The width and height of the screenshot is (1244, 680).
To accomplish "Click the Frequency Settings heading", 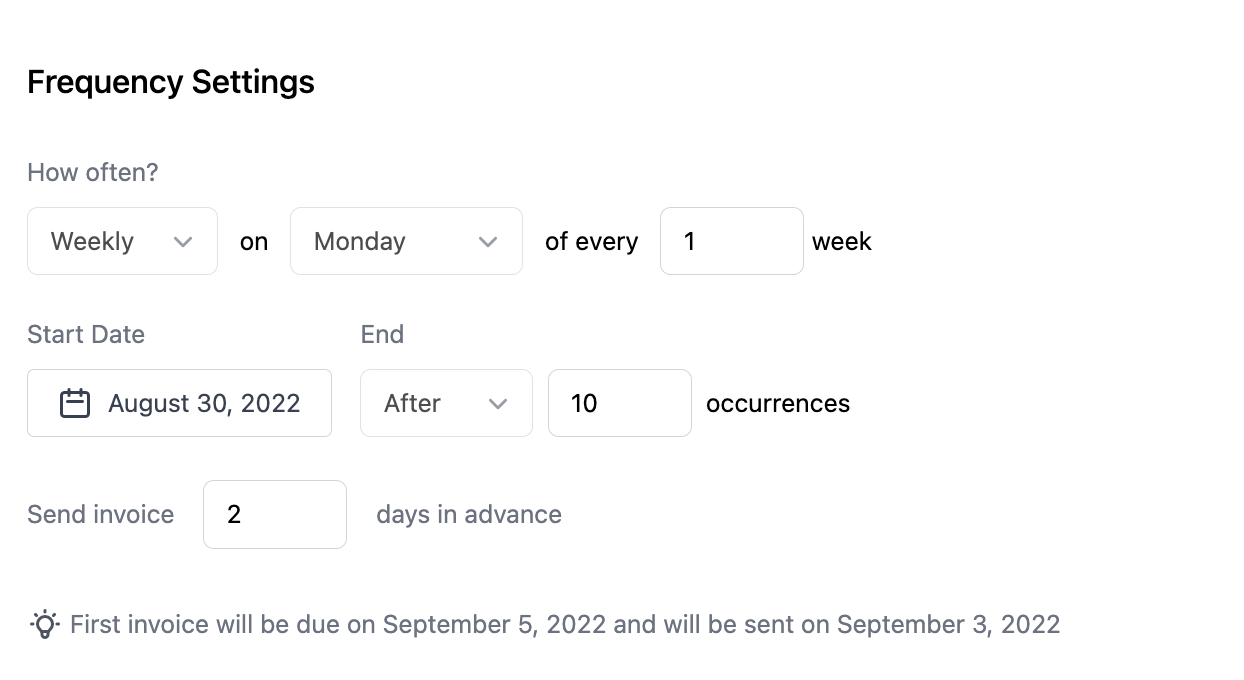I will click(170, 81).
